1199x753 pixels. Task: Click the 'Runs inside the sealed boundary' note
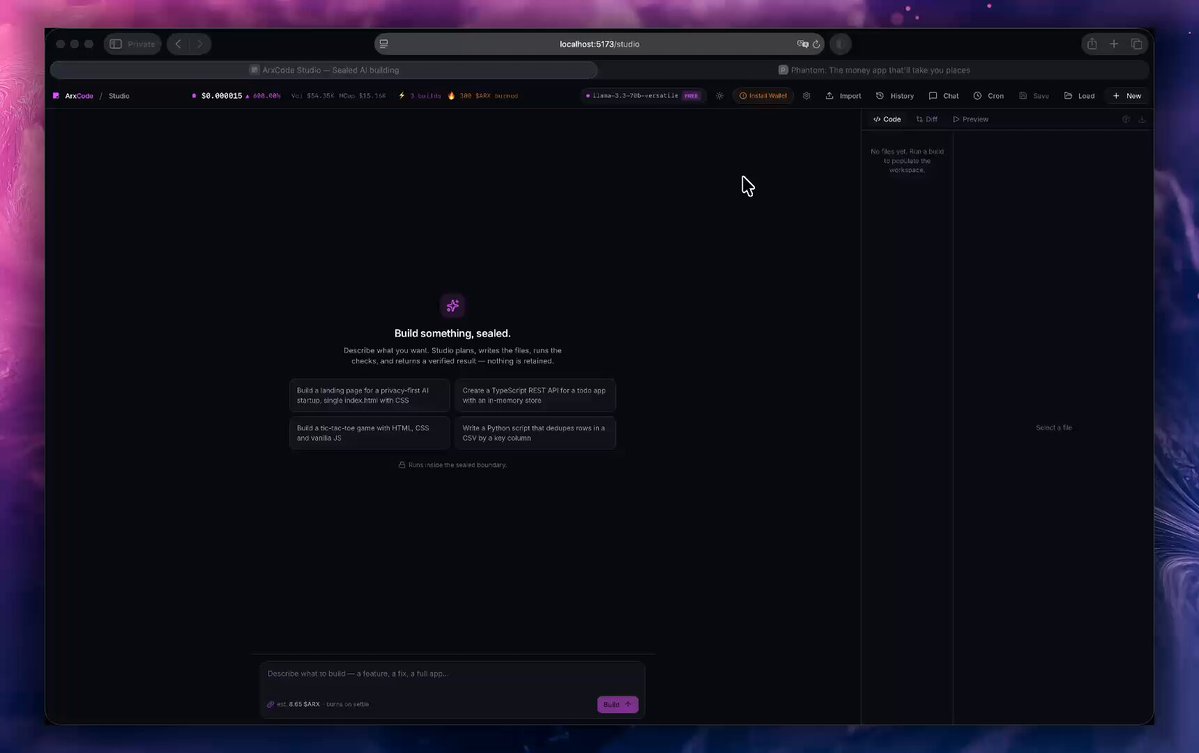click(453, 465)
